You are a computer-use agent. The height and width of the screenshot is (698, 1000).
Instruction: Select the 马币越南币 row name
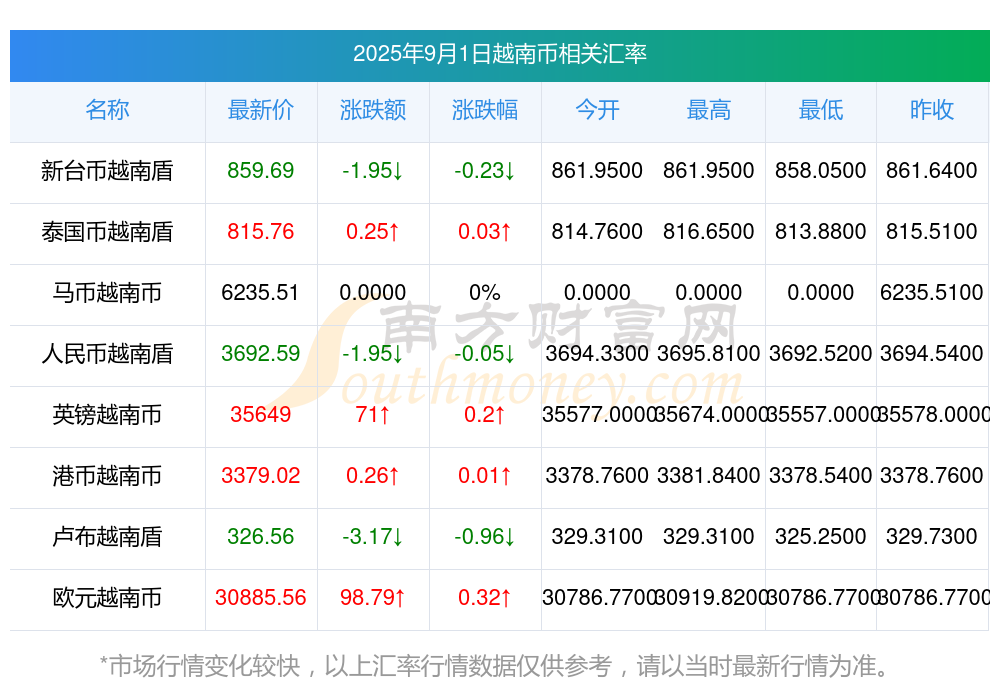pos(107,293)
